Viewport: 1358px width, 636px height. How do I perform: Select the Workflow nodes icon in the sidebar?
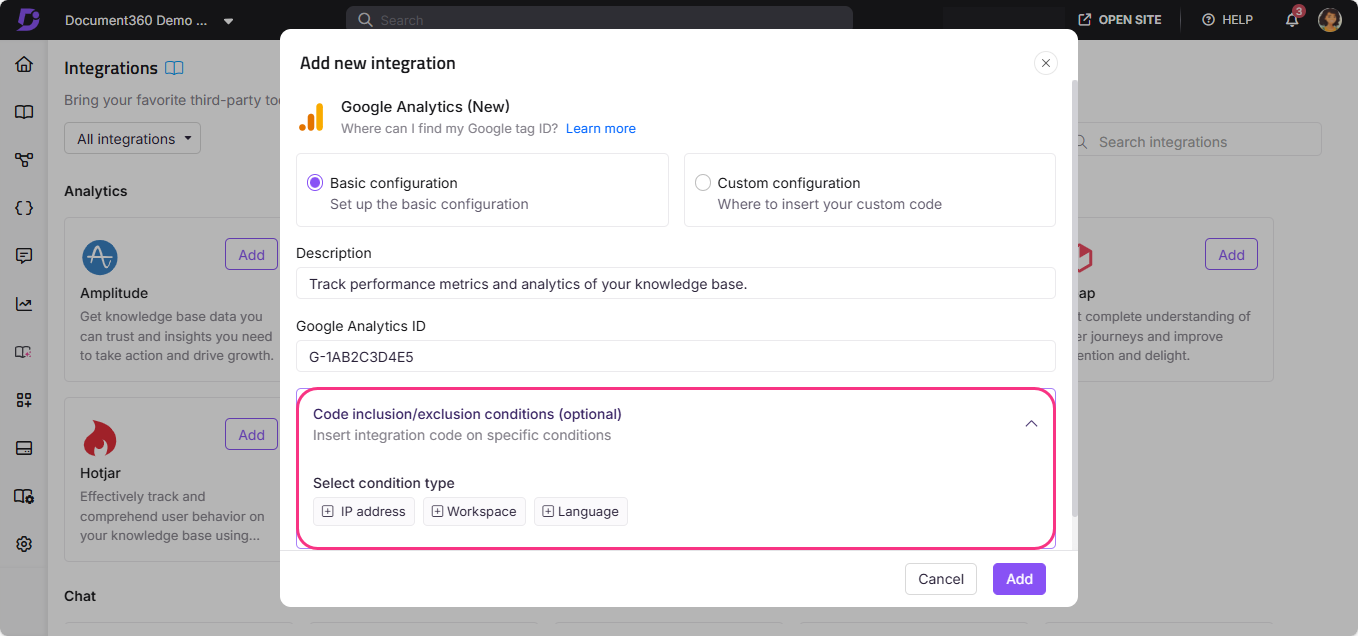click(23, 159)
